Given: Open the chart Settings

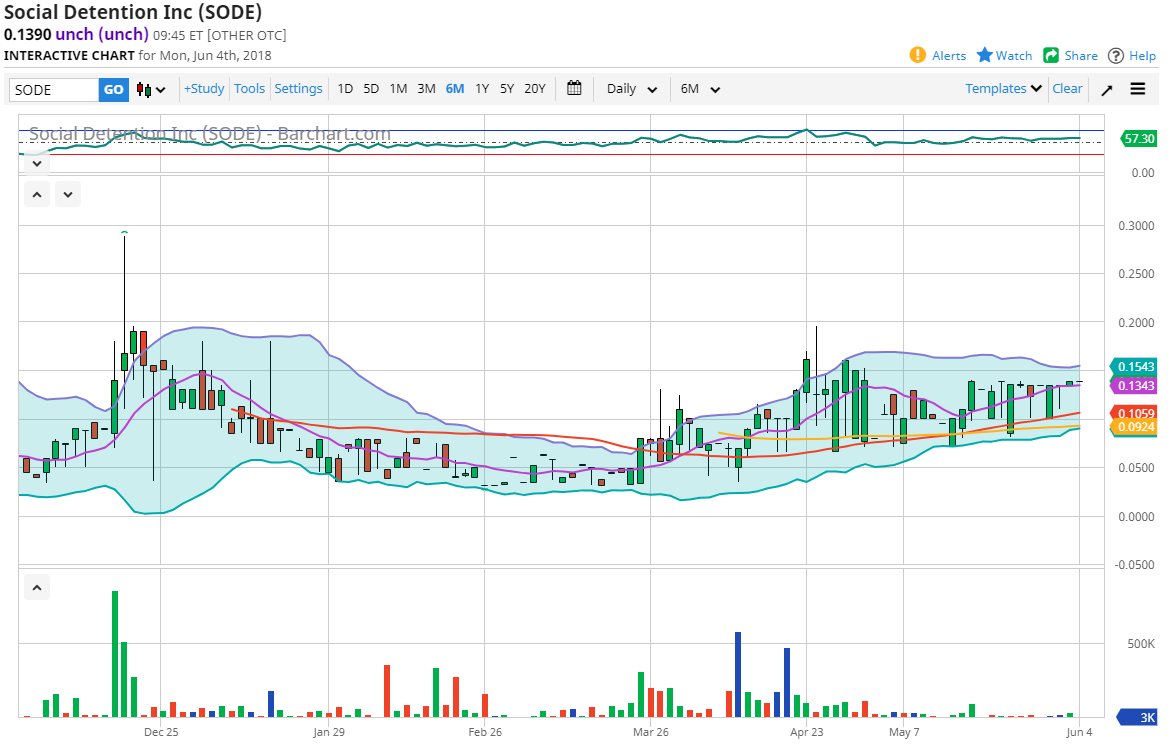Looking at the screenshot, I should click(x=298, y=89).
